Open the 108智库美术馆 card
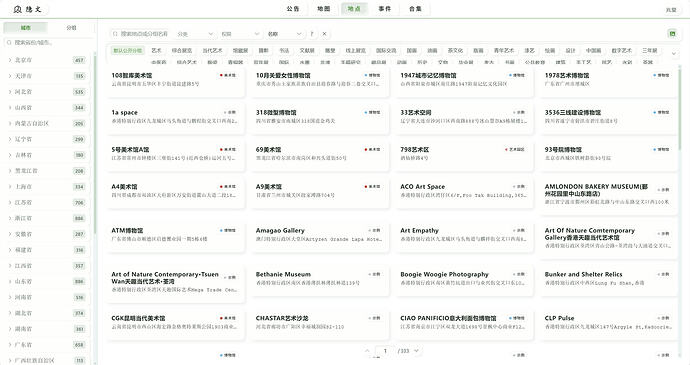 pos(175,82)
